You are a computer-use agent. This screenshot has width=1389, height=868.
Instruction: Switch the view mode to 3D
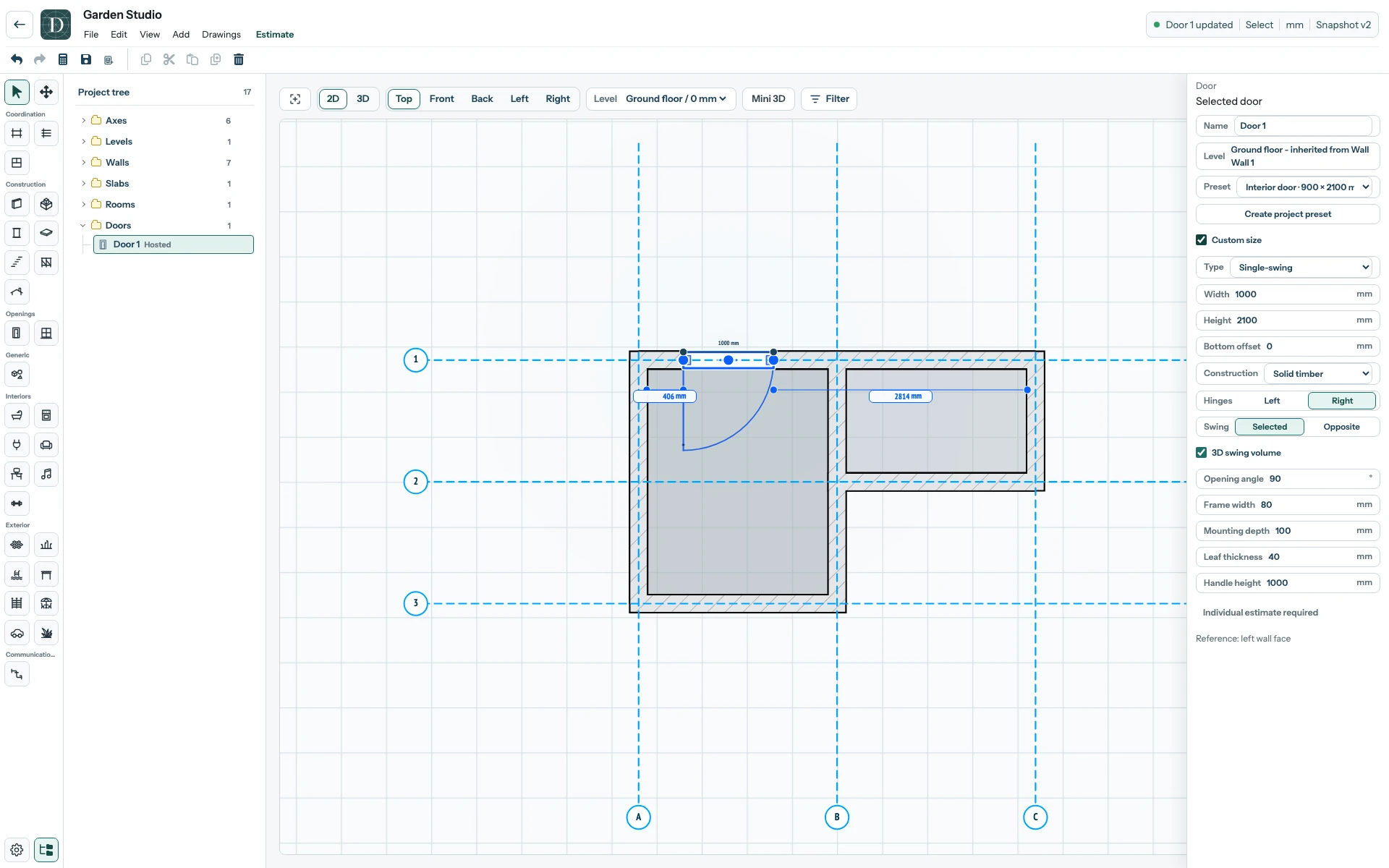[x=363, y=99]
